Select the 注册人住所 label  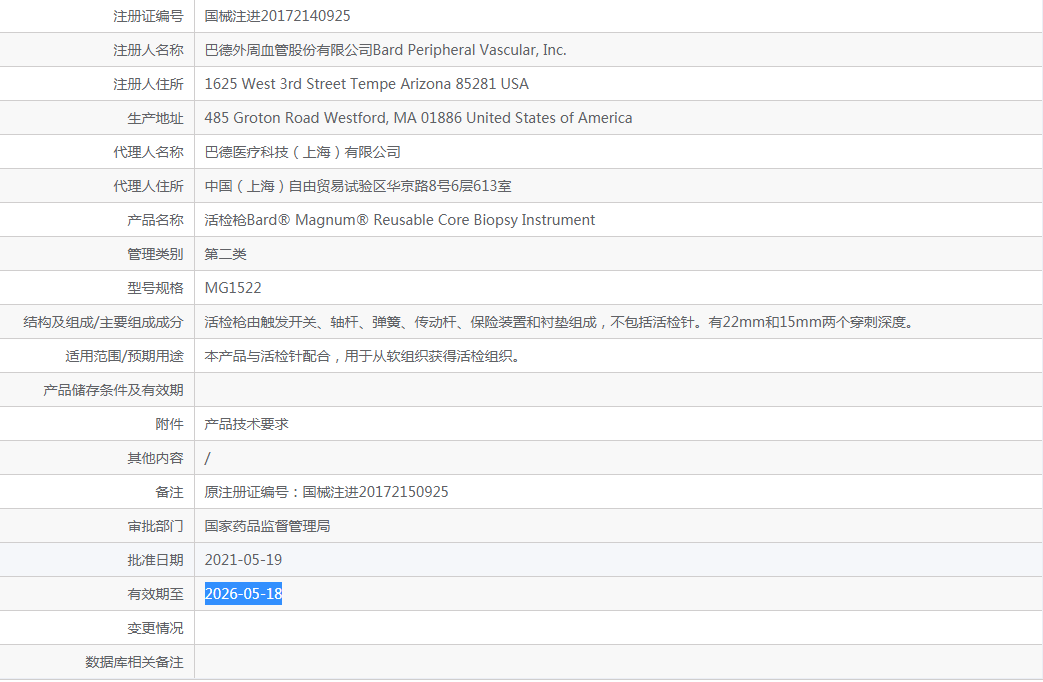(148, 84)
